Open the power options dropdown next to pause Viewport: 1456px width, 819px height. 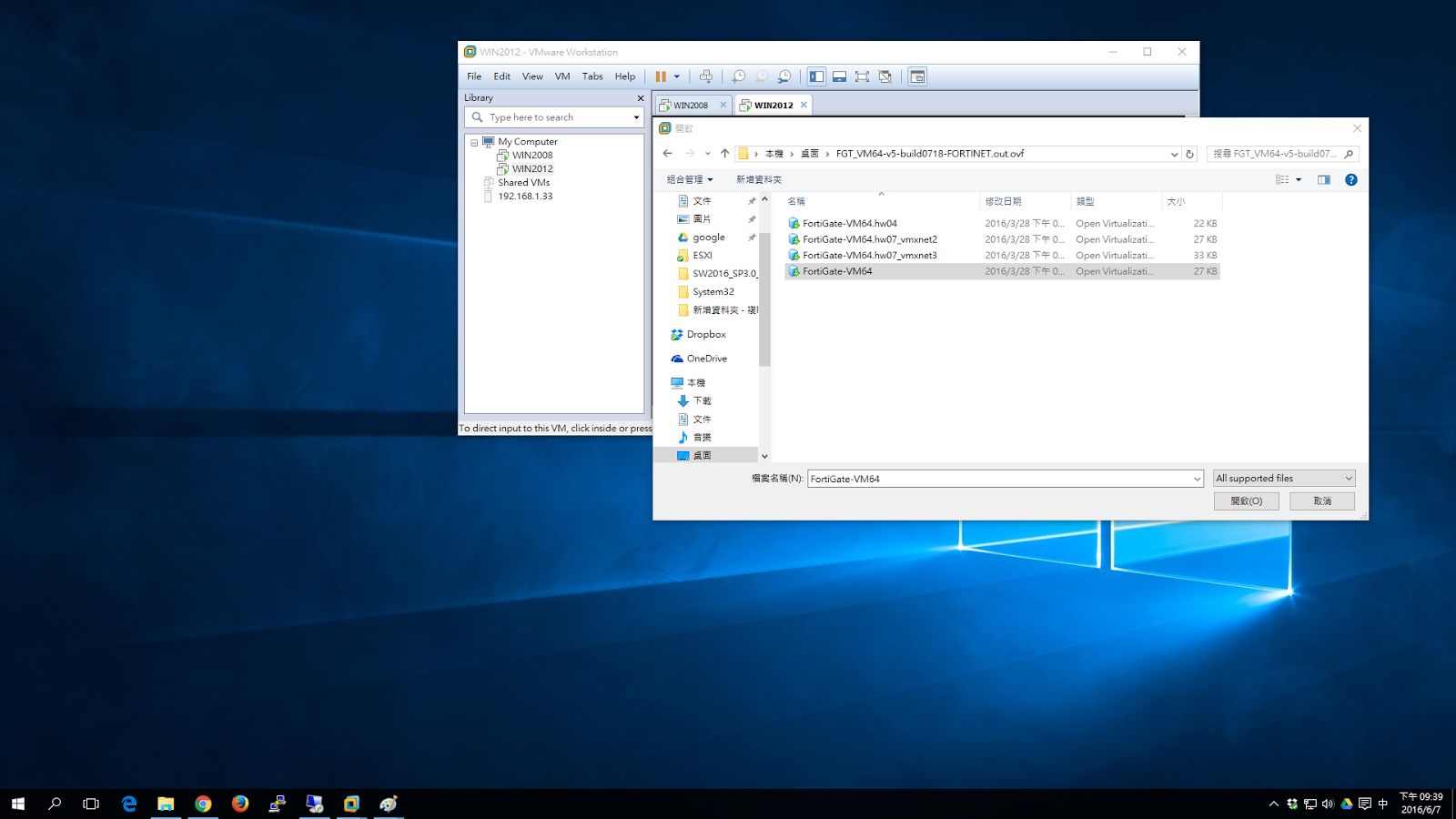(x=677, y=76)
